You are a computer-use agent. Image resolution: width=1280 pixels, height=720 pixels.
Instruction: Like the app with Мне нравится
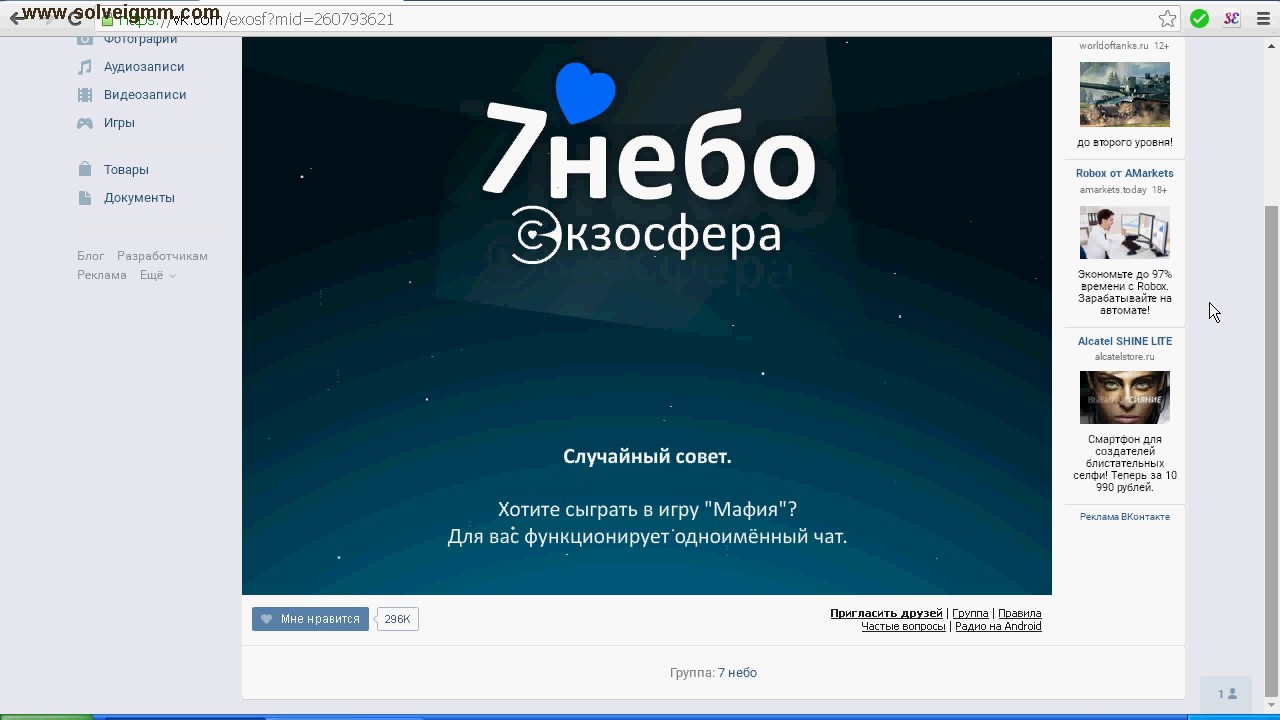(310, 619)
